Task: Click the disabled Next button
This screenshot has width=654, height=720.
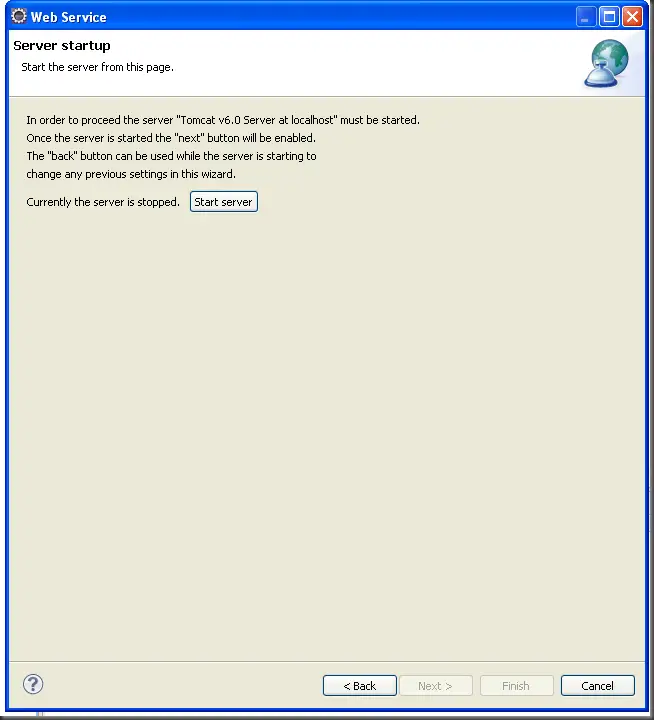Action: (435, 686)
